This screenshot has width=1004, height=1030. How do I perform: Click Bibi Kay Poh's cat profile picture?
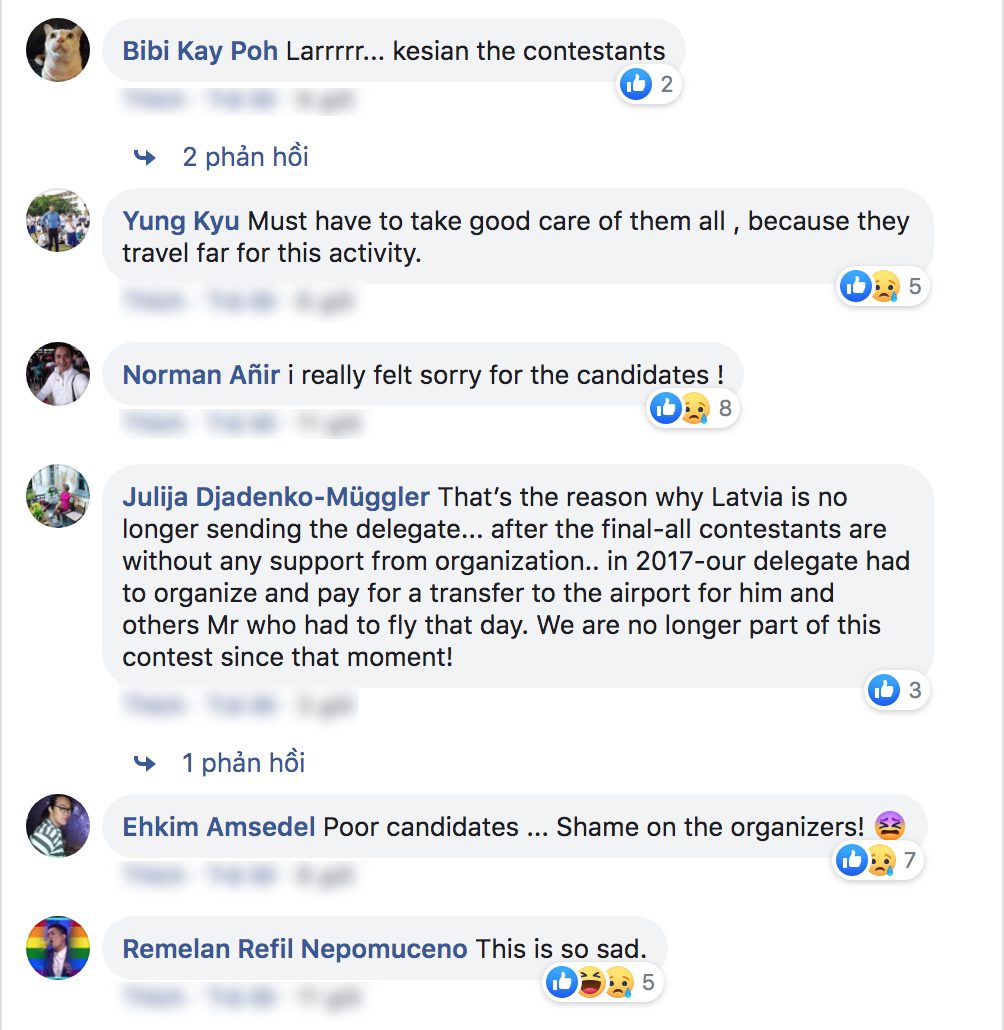pos(58,50)
